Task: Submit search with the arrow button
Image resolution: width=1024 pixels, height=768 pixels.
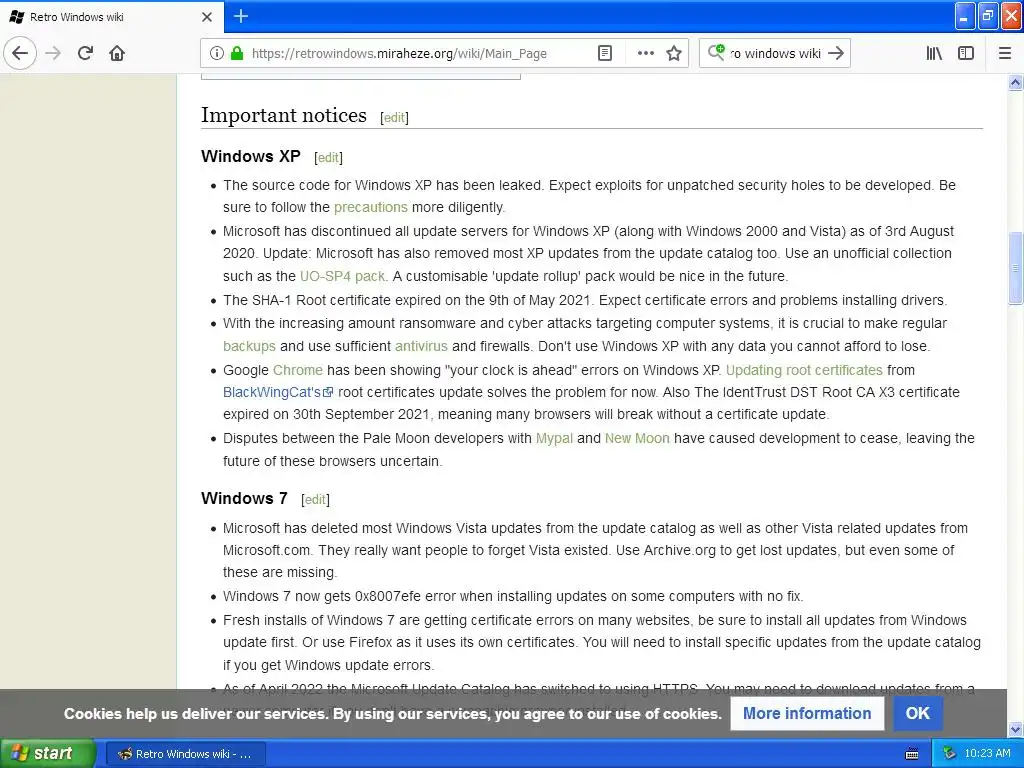Action: 836,53
